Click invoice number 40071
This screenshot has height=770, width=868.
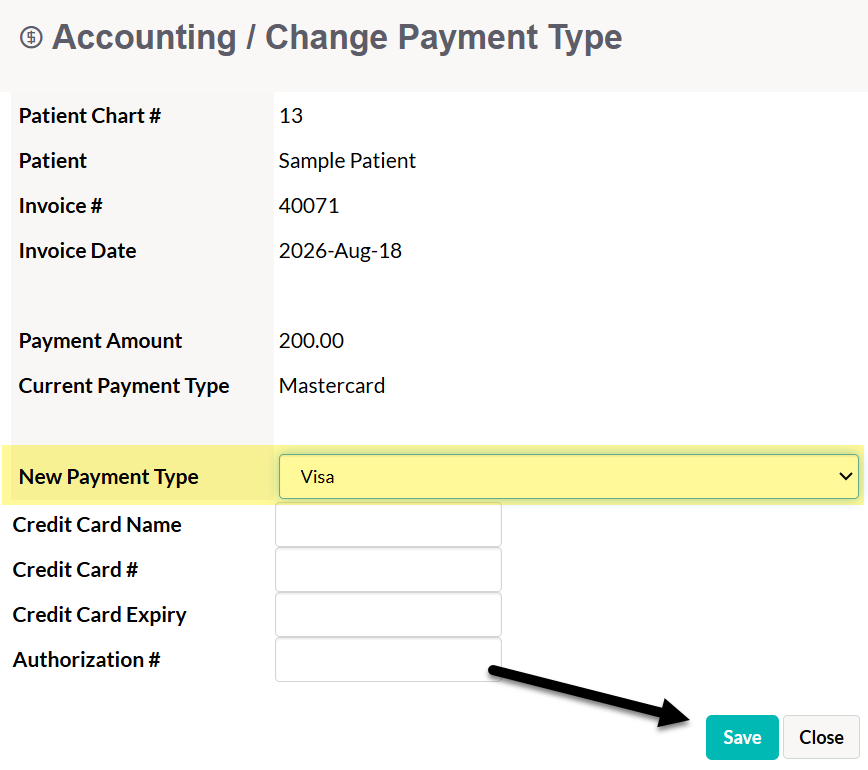coord(309,206)
